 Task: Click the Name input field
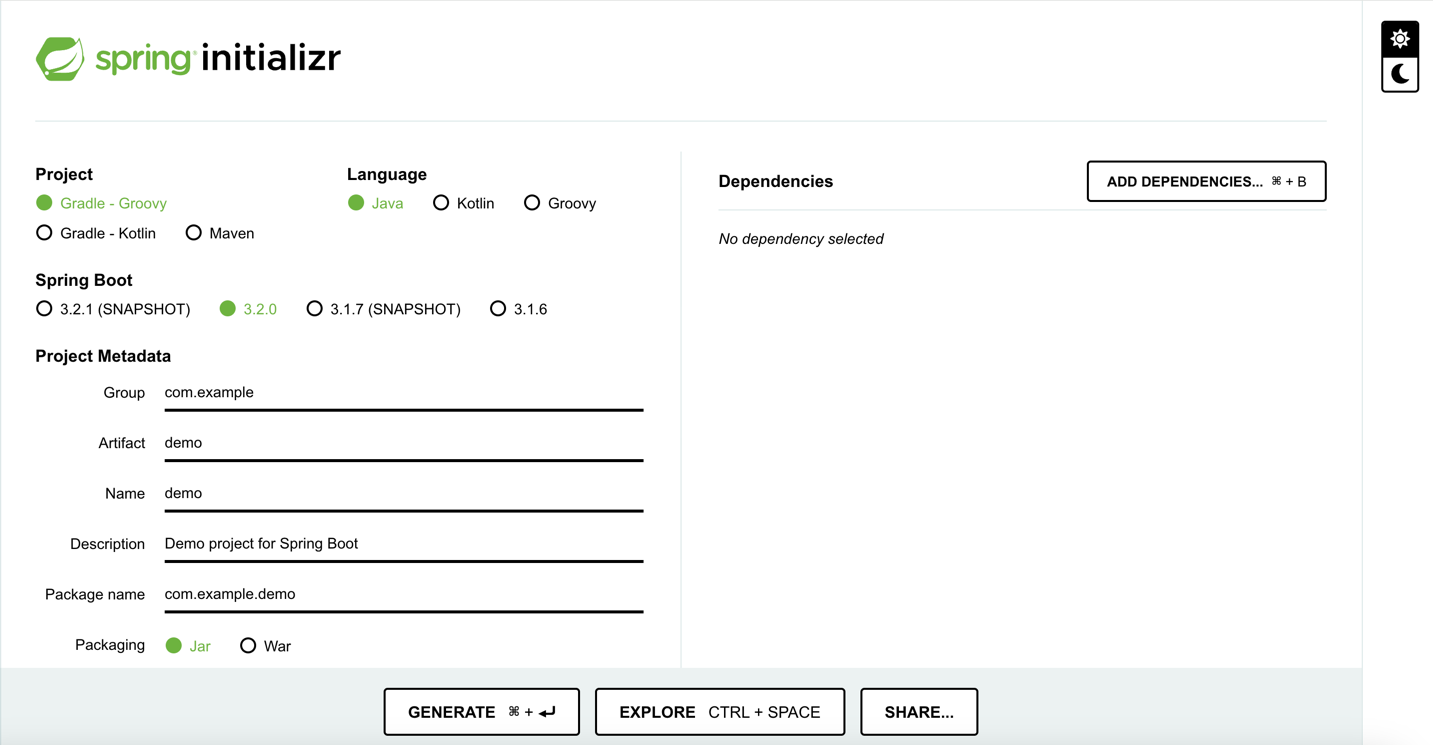point(404,494)
